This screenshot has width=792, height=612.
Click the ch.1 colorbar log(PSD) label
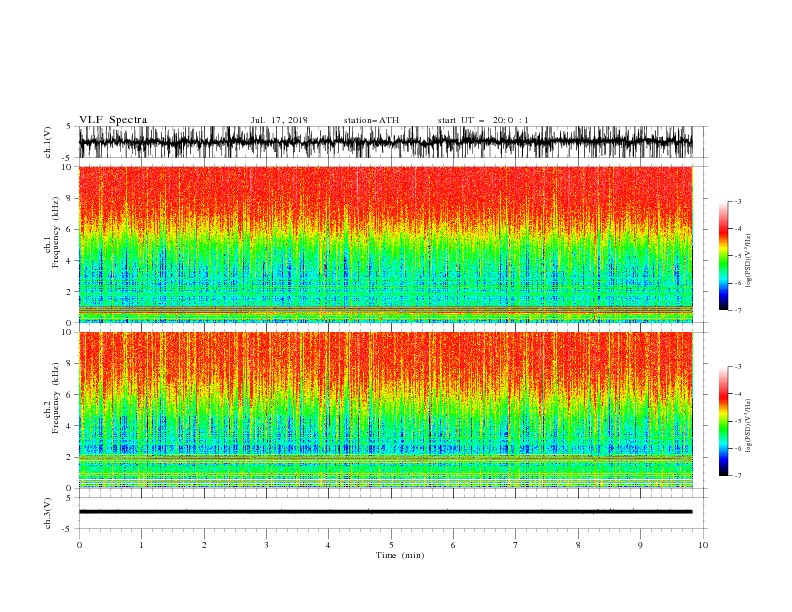748,261
